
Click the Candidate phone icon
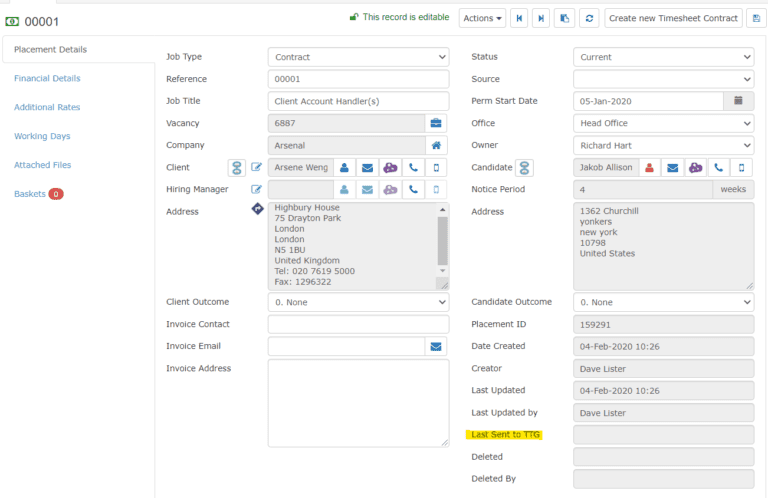[718, 167]
